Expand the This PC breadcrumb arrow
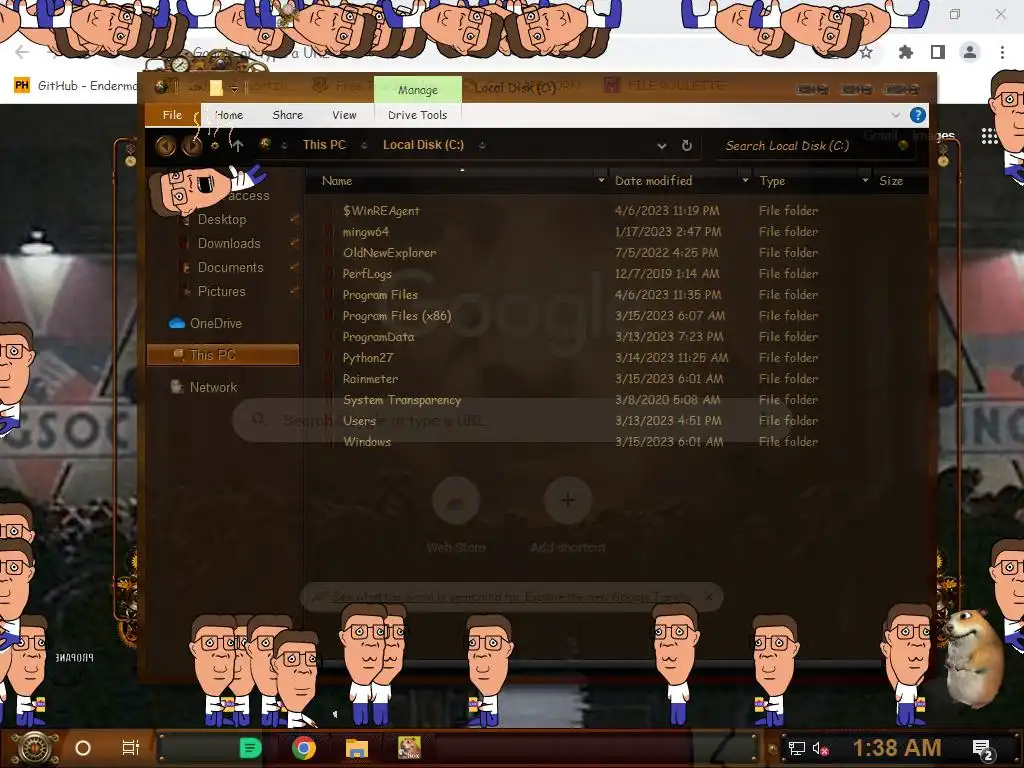Image resolution: width=1024 pixels, height=768 pixels. [x=364, y=146]
